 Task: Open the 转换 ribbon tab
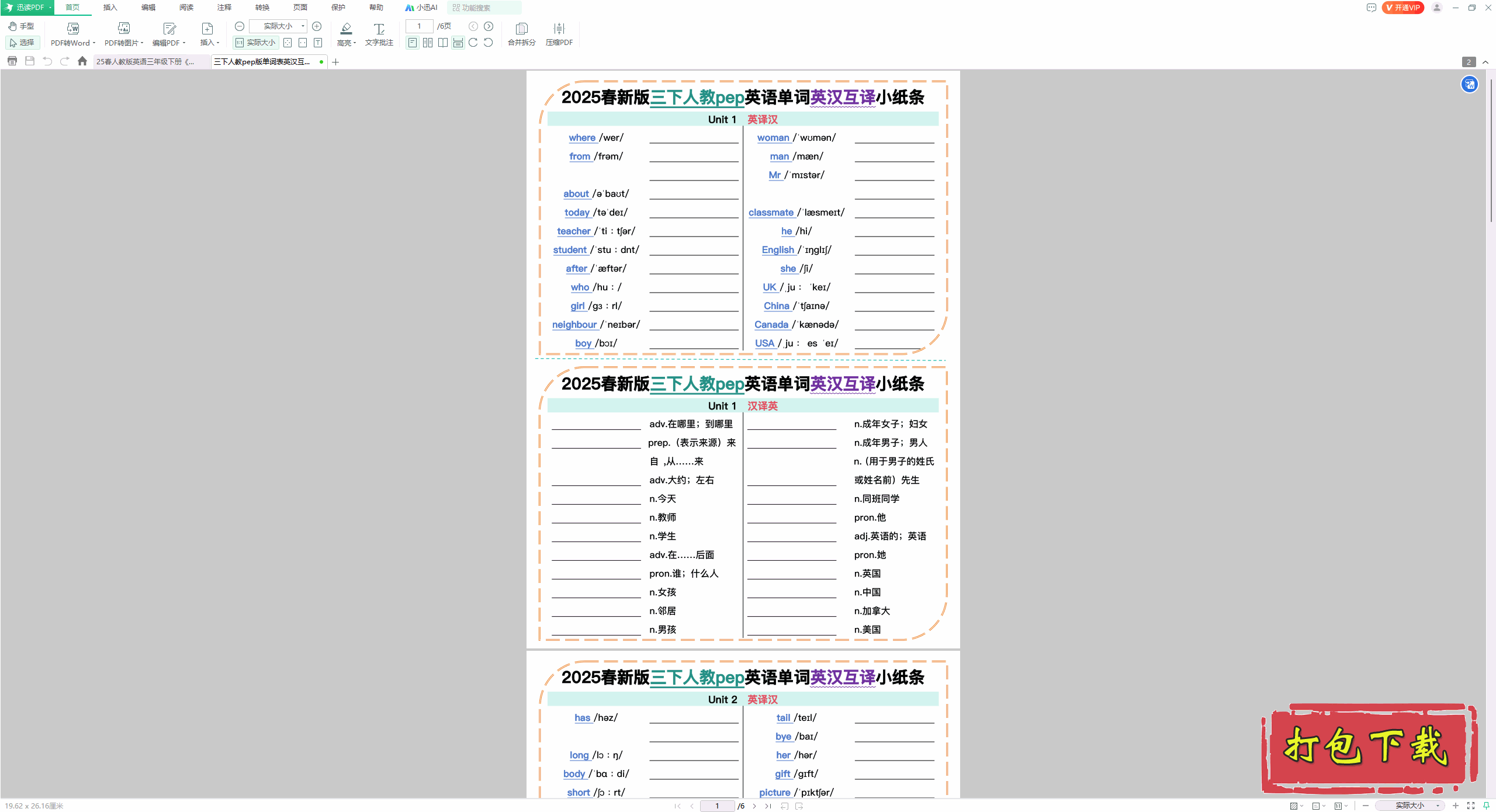click(x=262, y=8)
